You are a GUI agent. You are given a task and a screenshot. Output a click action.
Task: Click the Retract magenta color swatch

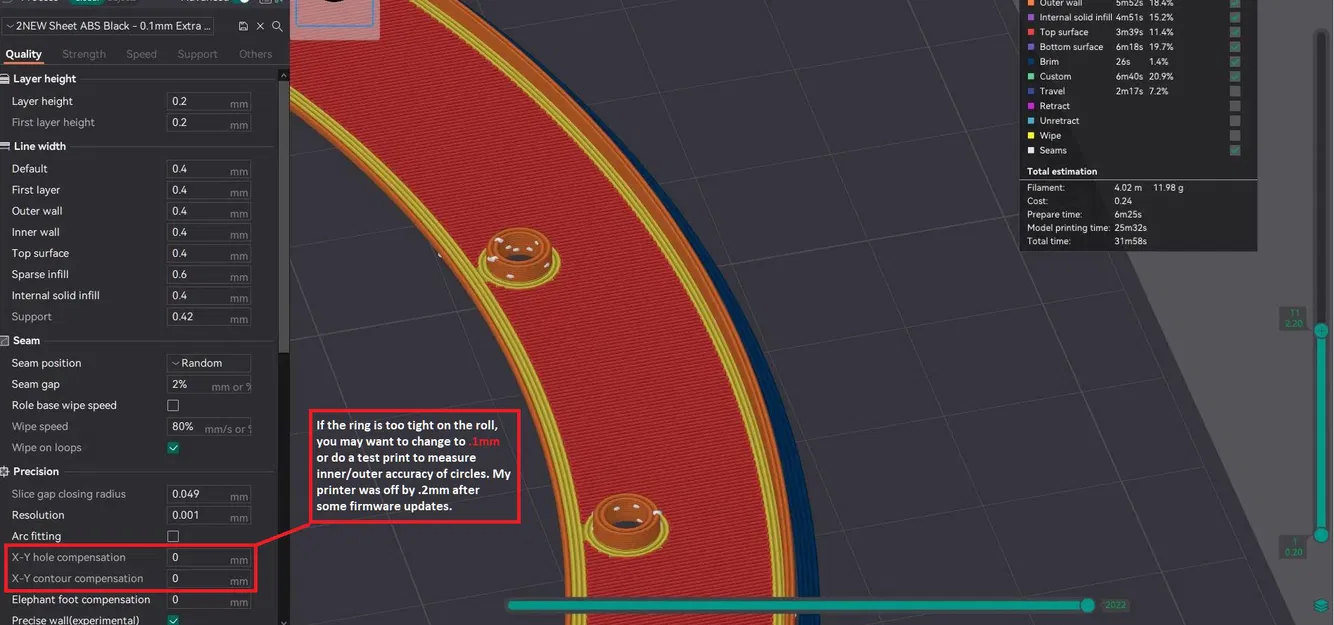pos(1031,106)
